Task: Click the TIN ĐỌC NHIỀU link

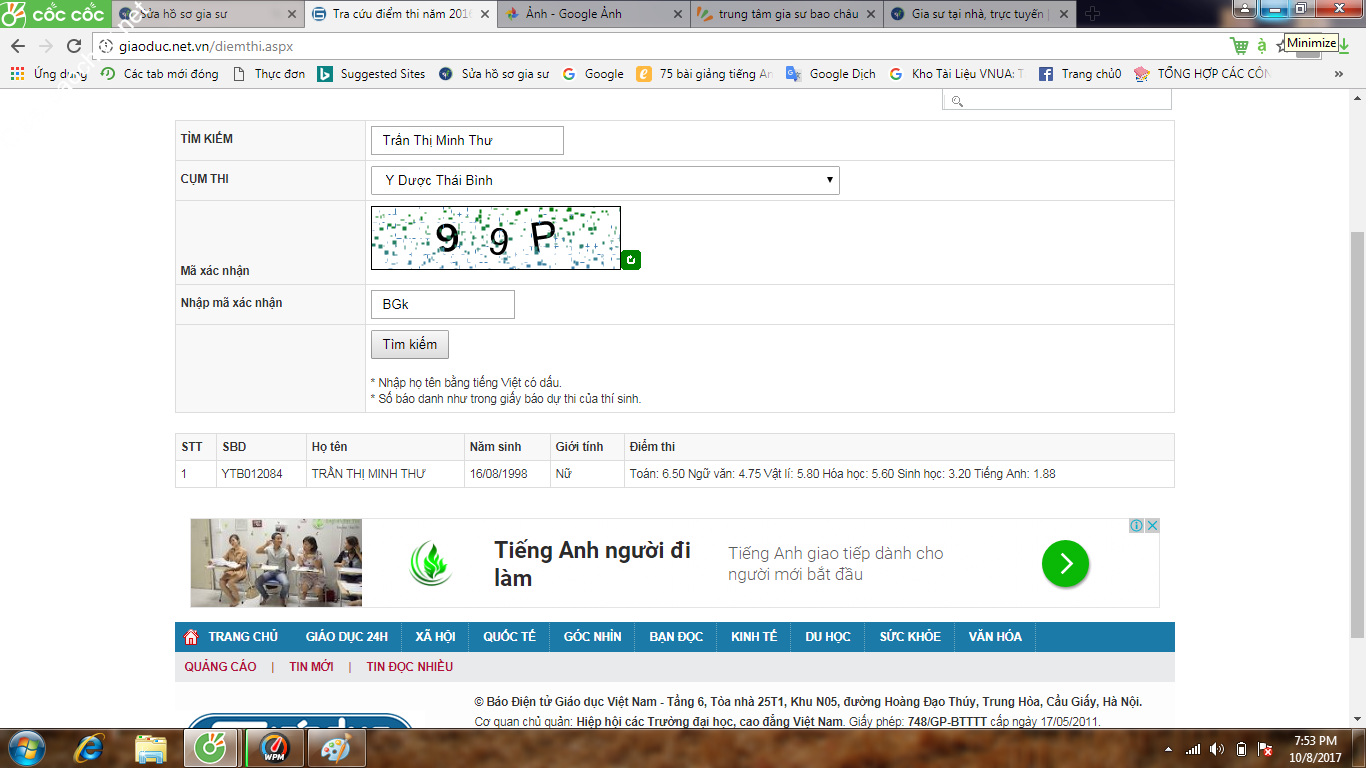Action: click(x=409, y=667)
